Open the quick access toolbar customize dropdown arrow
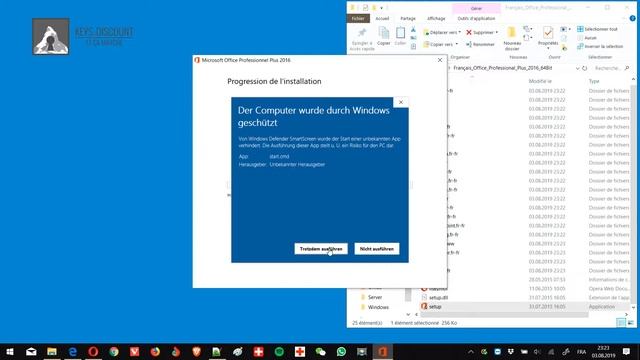This screenshot has height=360, width=640. [x=382, y=8]
